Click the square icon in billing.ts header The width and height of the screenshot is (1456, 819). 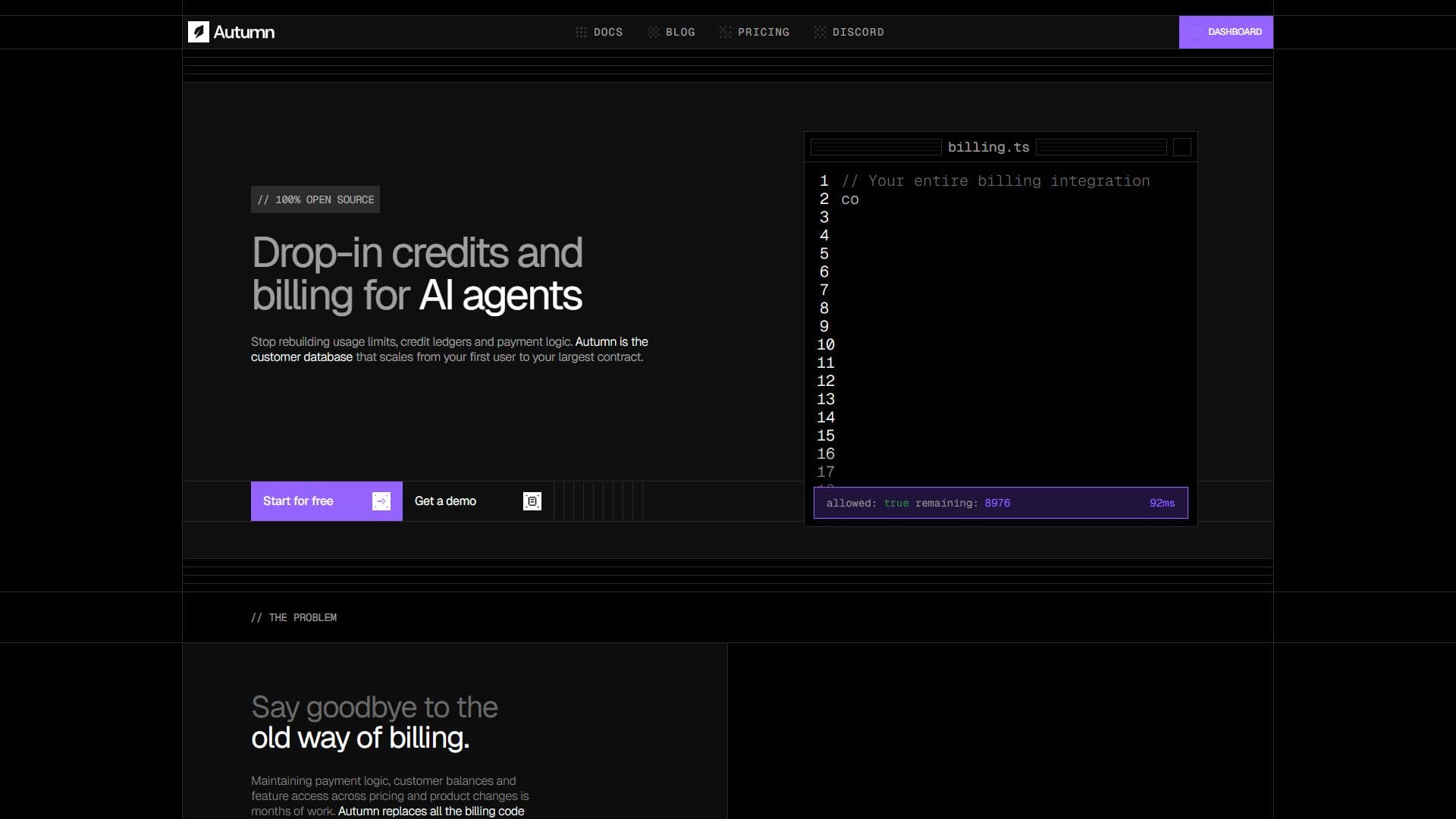1182,147
